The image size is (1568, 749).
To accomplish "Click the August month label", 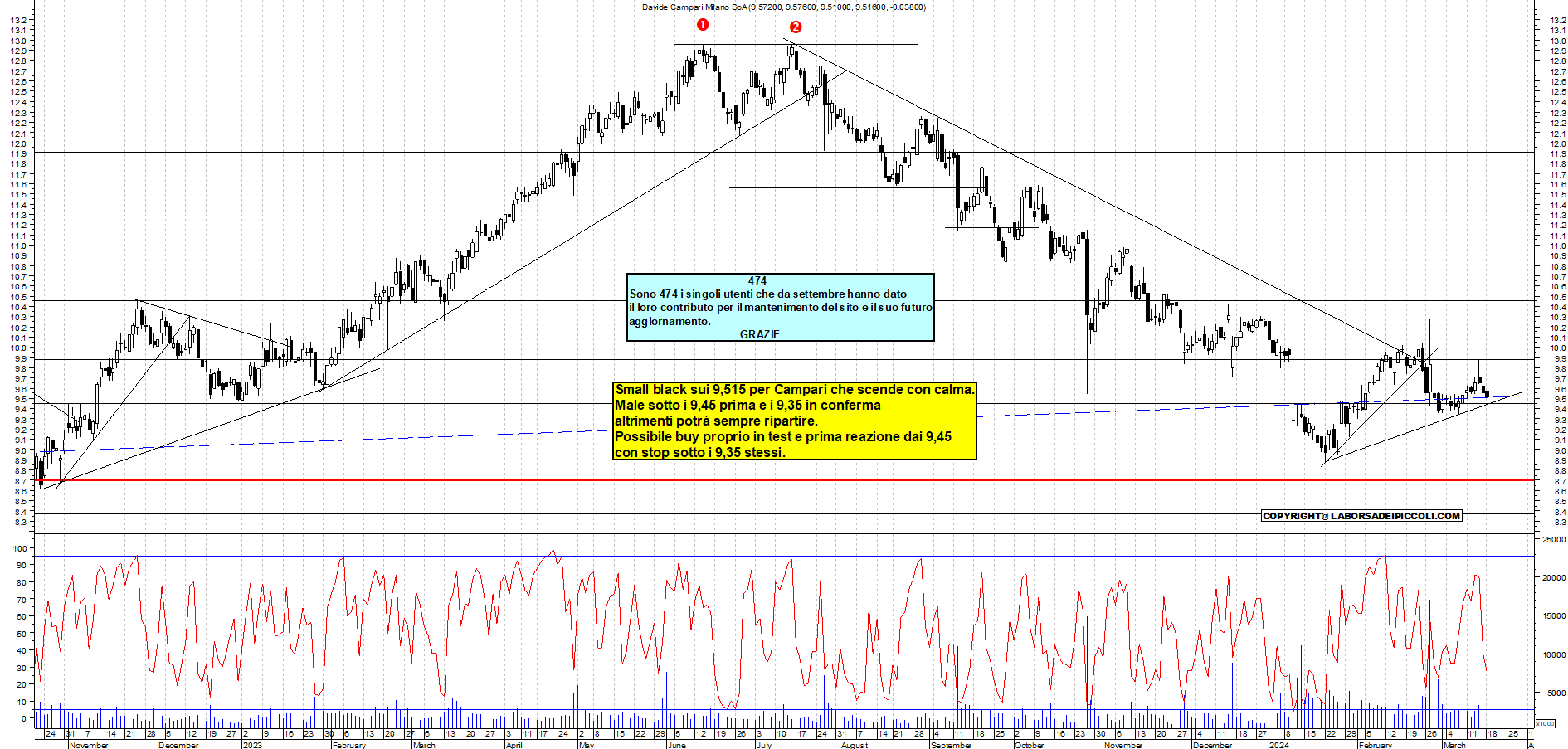I will point(855,745).
